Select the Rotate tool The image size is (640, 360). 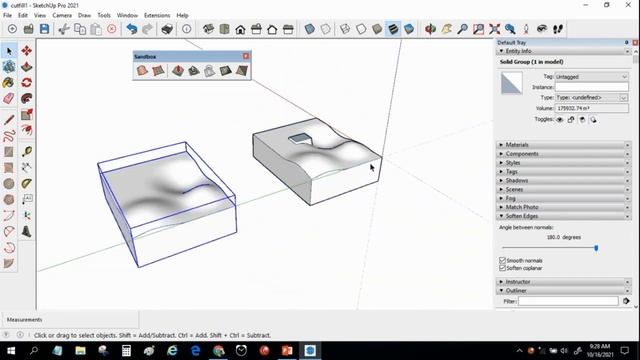pos(27,83)
